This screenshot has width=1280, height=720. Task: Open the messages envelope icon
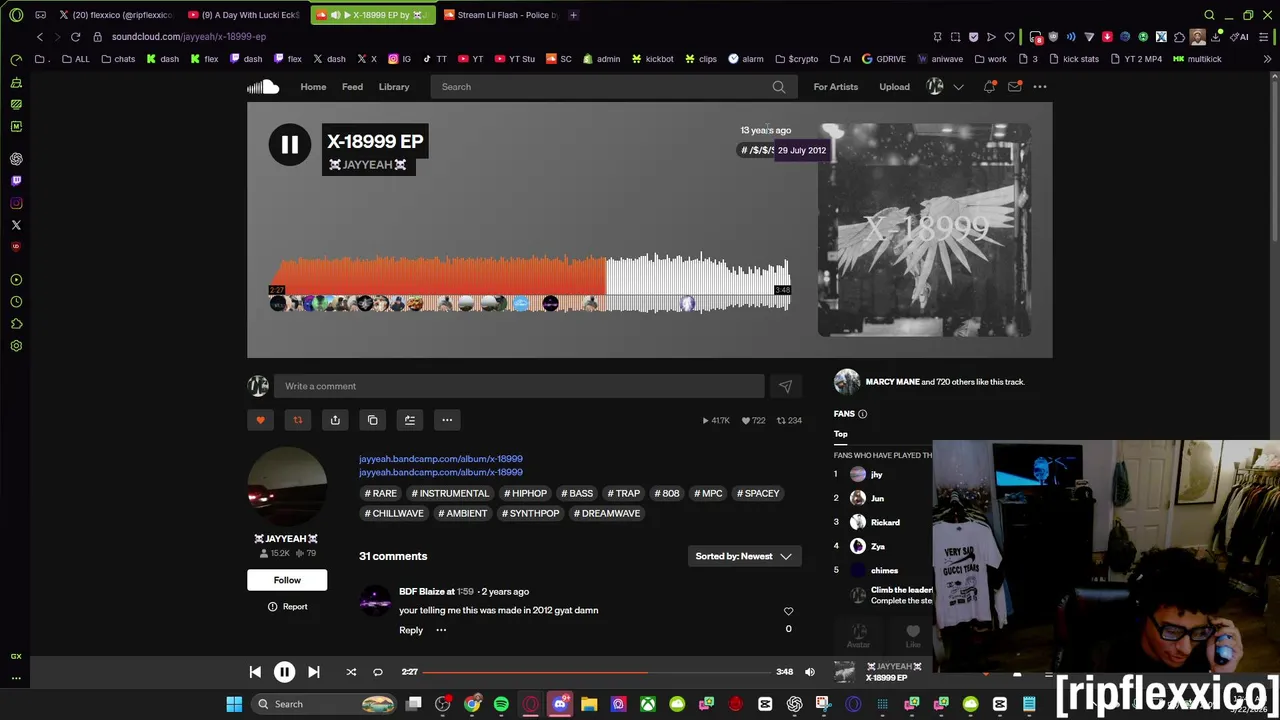coord(1014,87)
